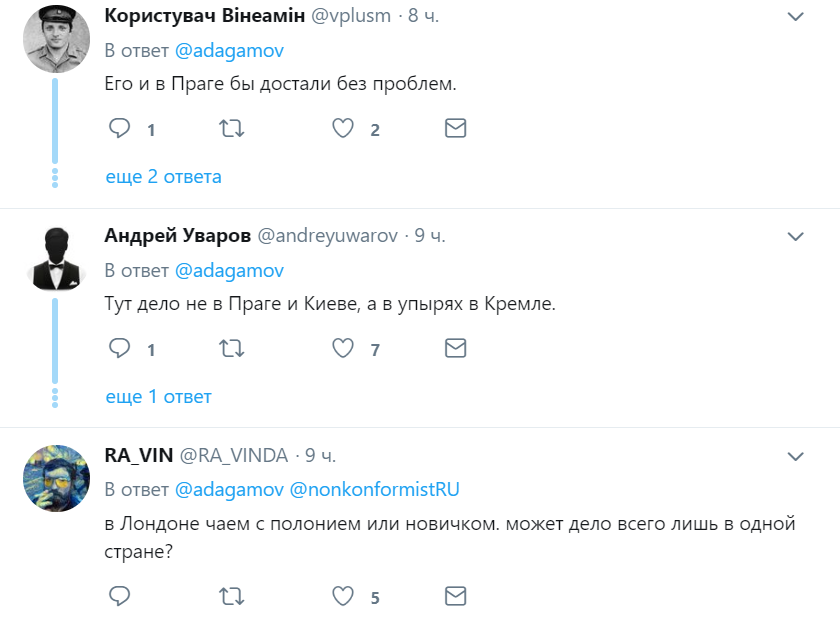Send RA_VIN's tweet via direct message
Image resolution: width=840 pixels, height=620 pixels.
tap(455, 597)
